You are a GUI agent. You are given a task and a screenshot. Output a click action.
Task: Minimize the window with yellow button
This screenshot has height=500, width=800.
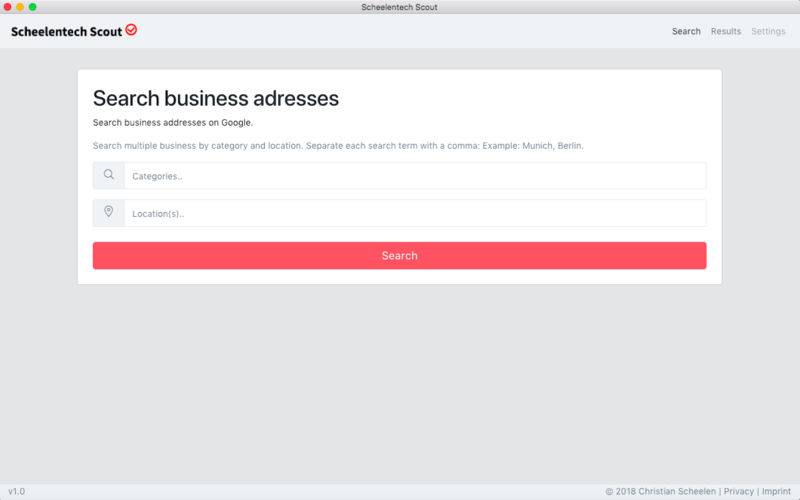point(20,7)
